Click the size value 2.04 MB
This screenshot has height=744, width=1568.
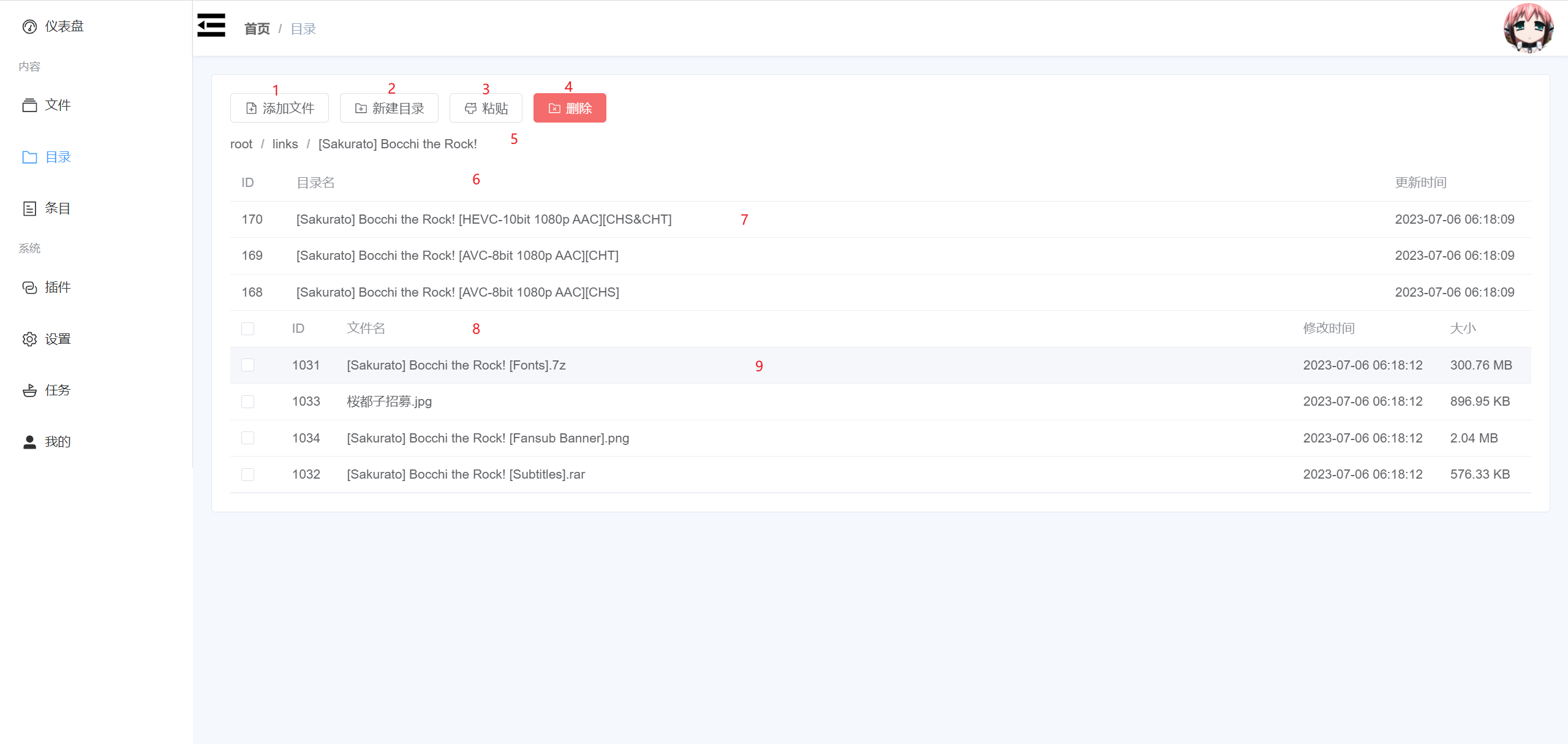[x=1474, y=438]
